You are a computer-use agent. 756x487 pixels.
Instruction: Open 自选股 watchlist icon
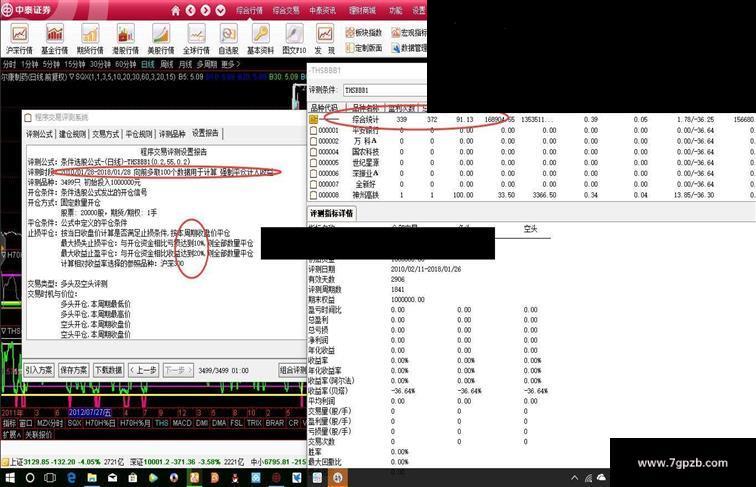(x=229, y=39)
